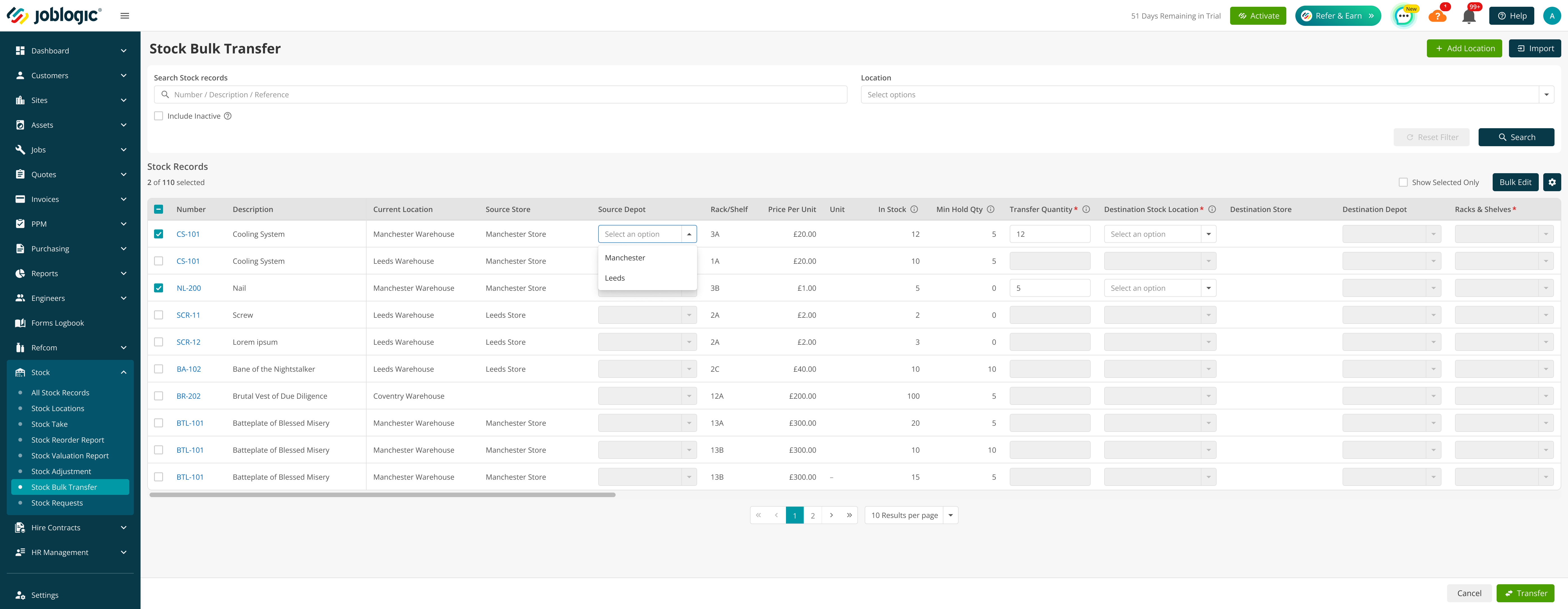Screen dimensions: 1568x609
Task: Collapse the Source Depot dropdown for CS-101
Action: click(688, 234)
